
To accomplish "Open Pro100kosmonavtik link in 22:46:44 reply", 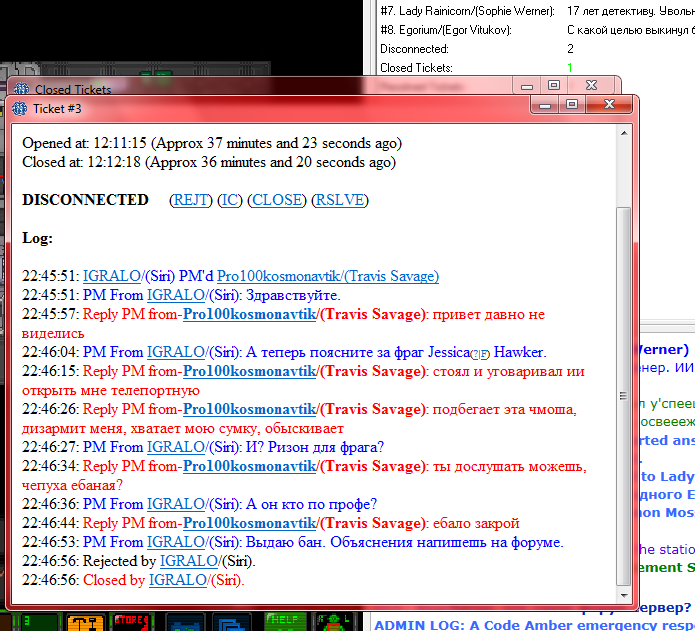I will 250,523.
